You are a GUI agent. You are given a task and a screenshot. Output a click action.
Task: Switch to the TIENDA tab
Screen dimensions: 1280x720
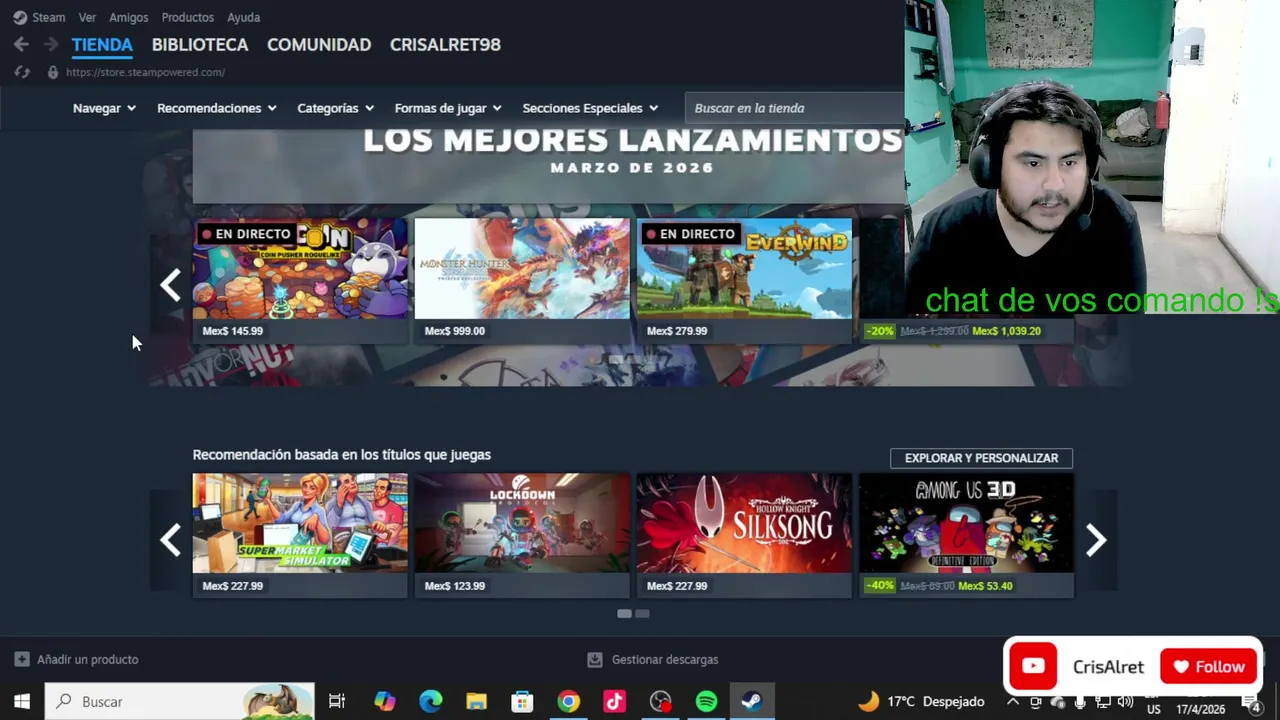102,45
